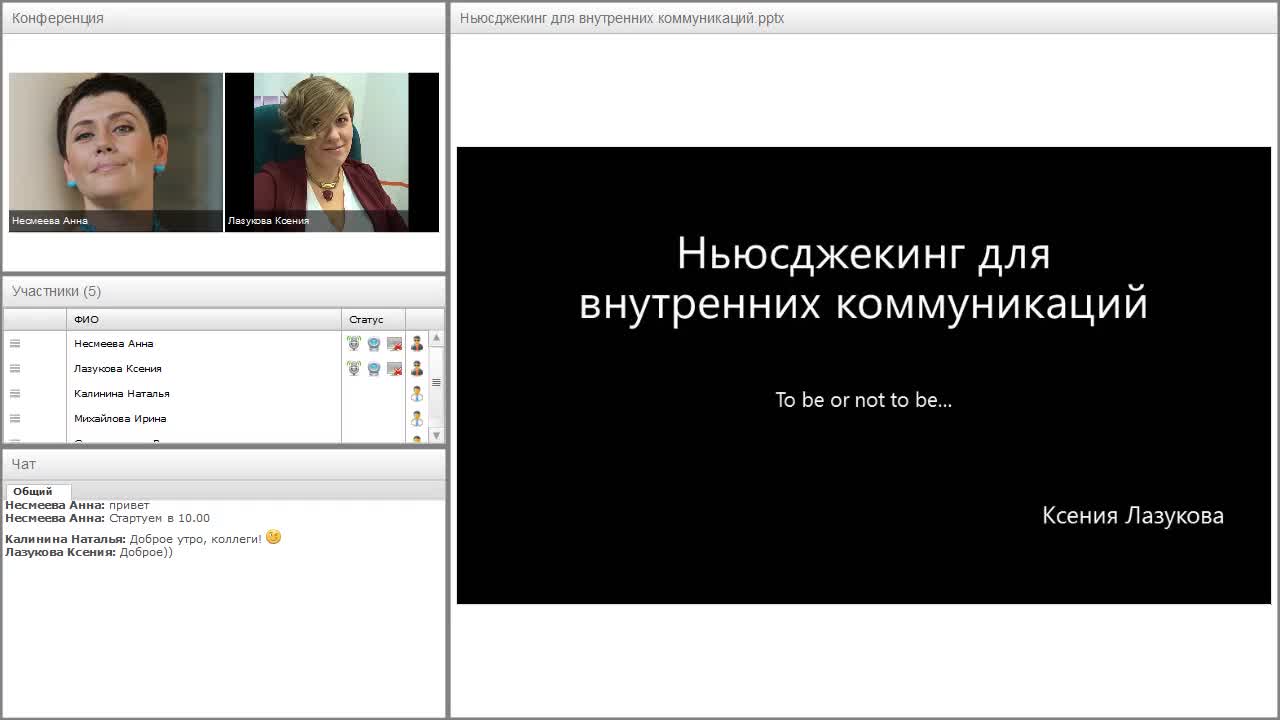Screen dimensions: 1280x720
Task: Click the avatar icon next to Михайлова Ирина
Action: click(x=418, y=418)
